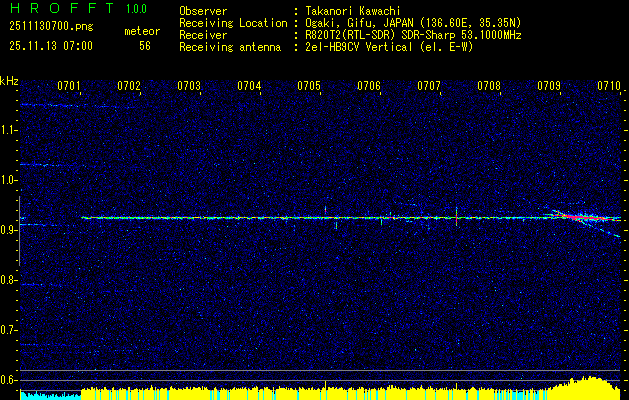Click the meteor count value 56
Image resolution: width=629 pixels, height=400 pixels.
(145, 46)
